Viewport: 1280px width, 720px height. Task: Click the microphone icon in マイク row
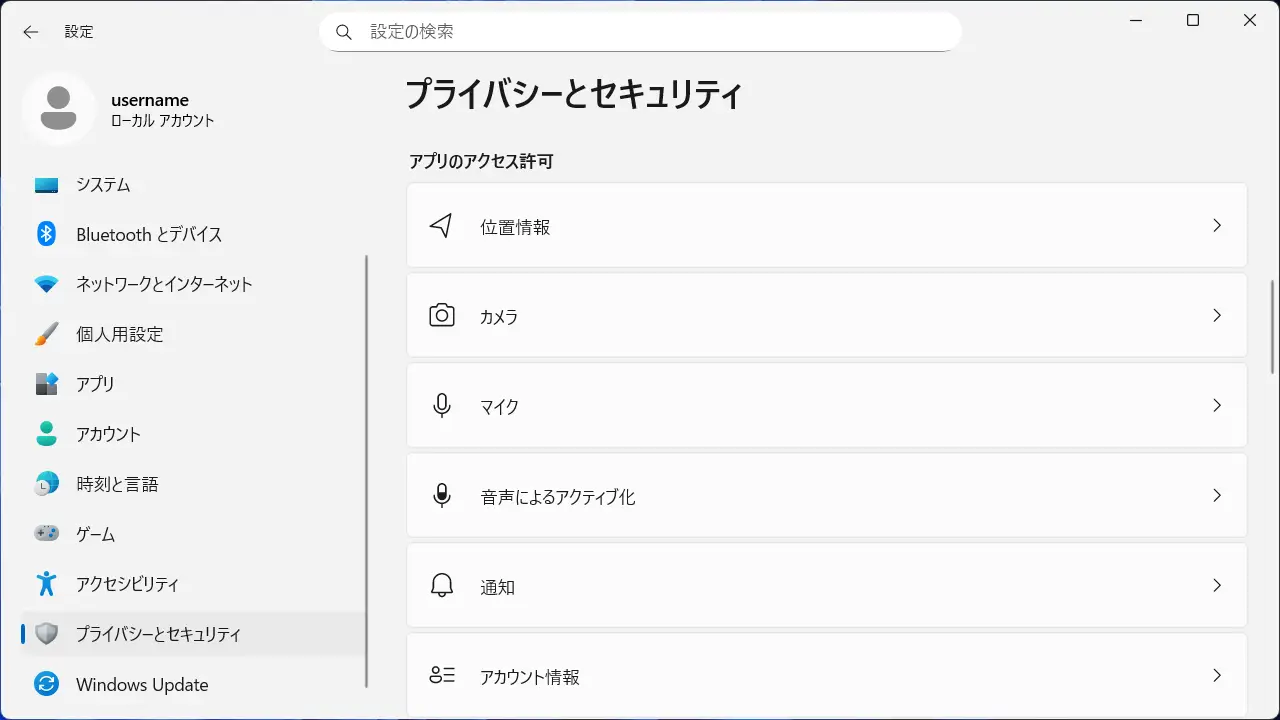(441, 406)
